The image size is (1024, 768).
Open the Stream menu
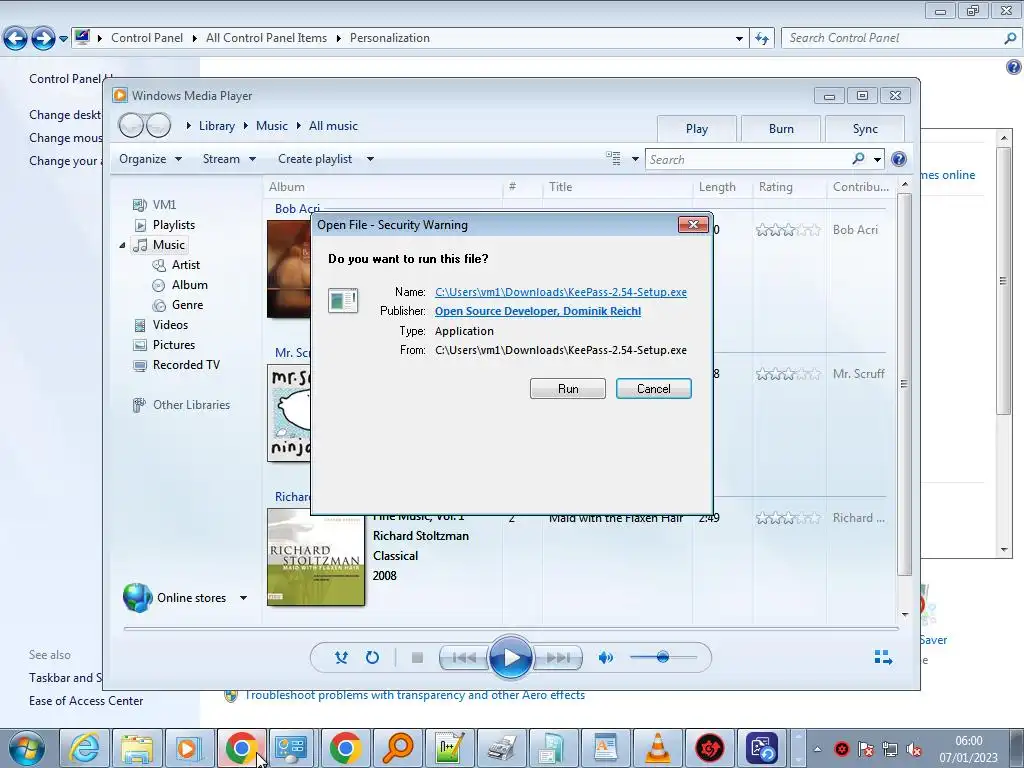coord(229,159)
